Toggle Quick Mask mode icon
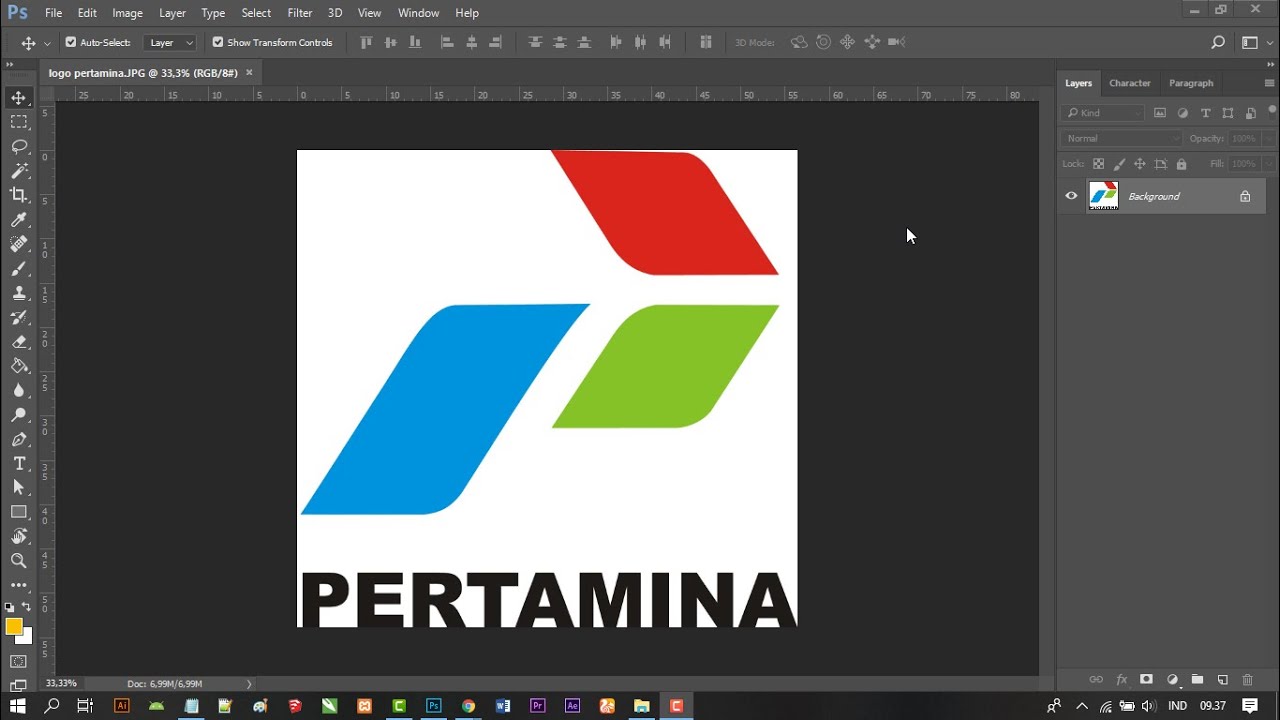Image resolution: width=1280 pixels, height=720 pixels. coord(19,662)
